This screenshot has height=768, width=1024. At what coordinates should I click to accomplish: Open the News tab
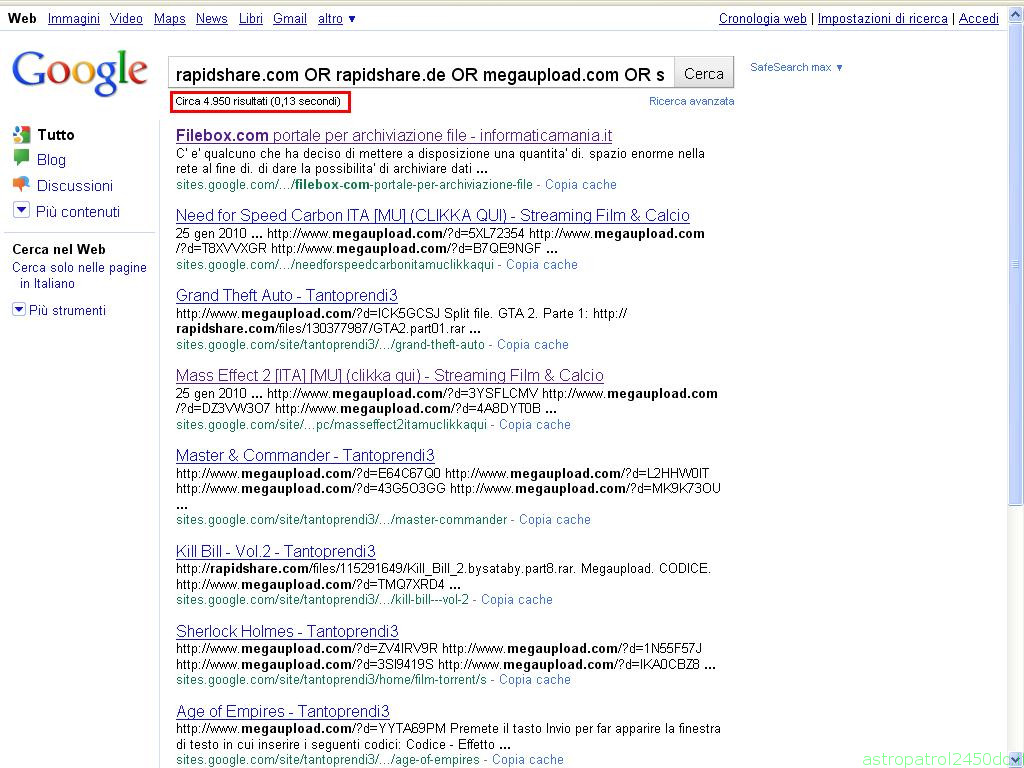[x=212, y=19]
